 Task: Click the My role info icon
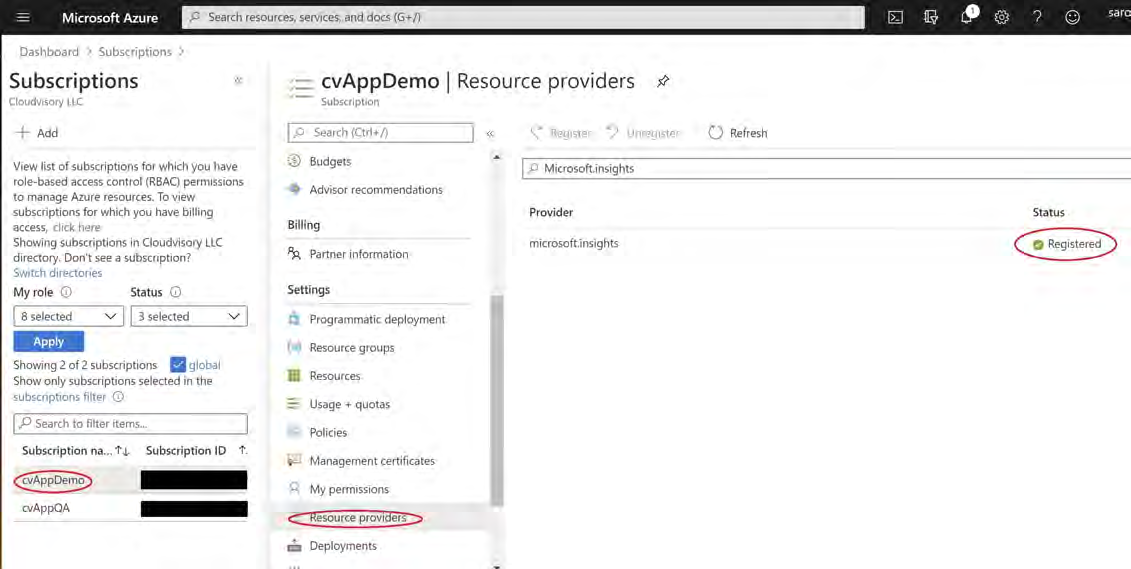(66, 292)
